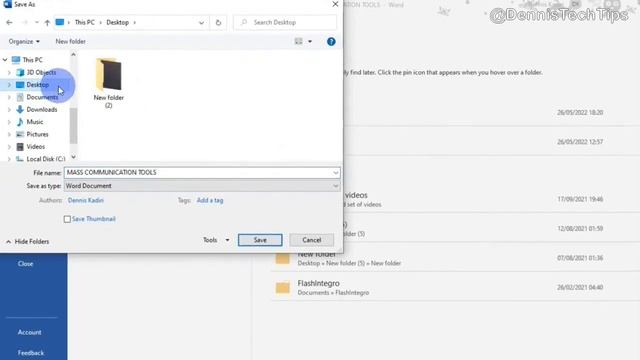Select the Downloads arrow icon in the tree

click(x=20, y=109)
